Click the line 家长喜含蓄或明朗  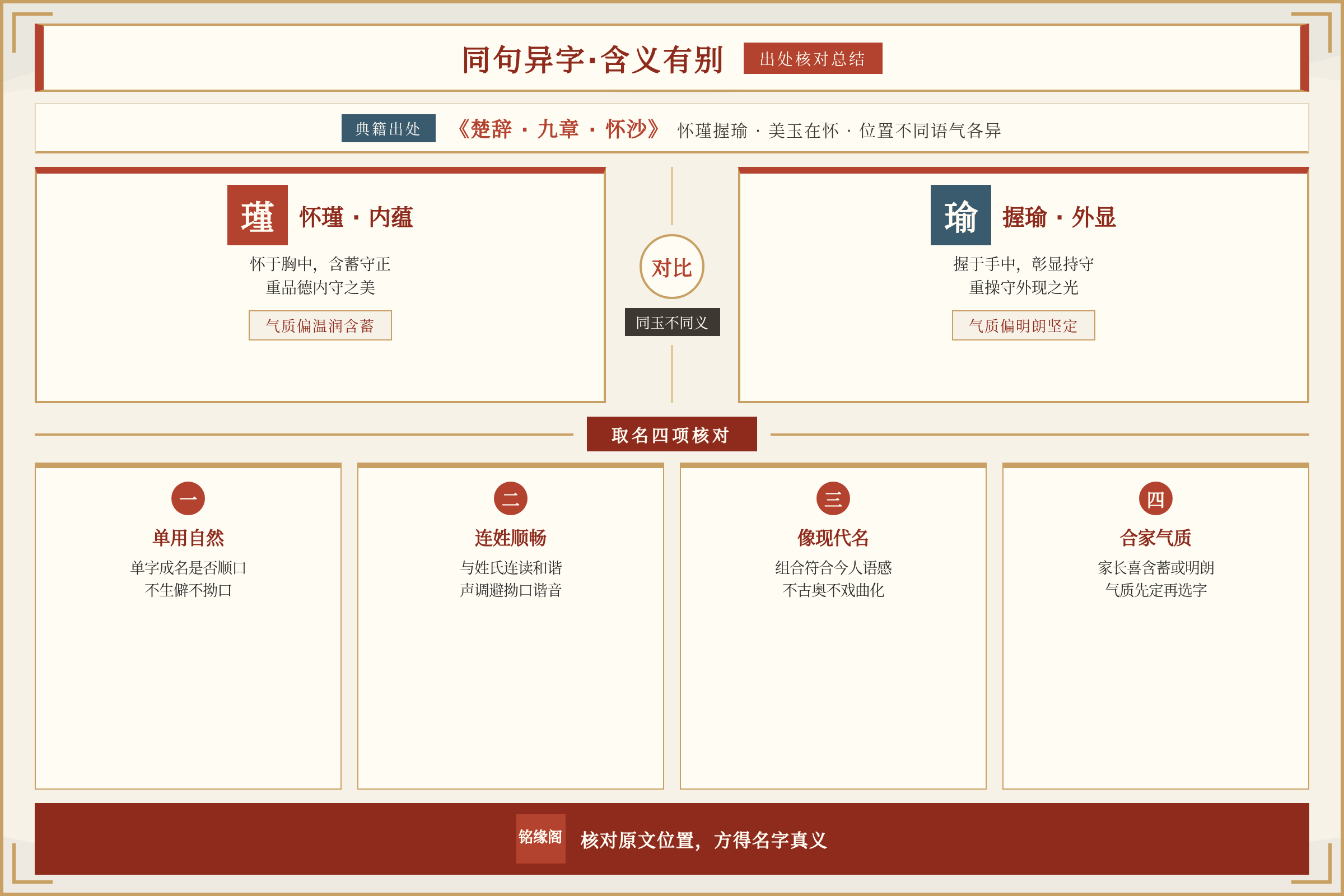(x=1155, y=567)
